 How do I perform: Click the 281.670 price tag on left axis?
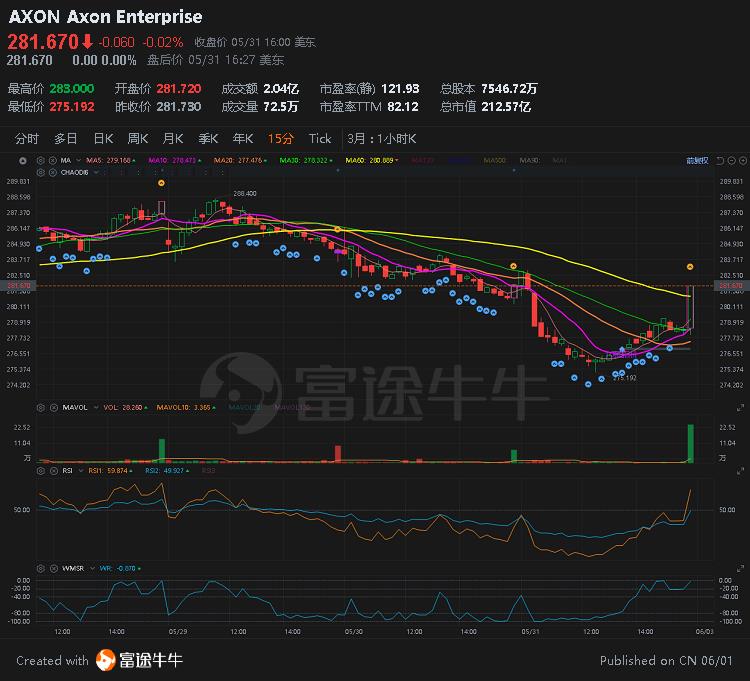coord(18,286)
